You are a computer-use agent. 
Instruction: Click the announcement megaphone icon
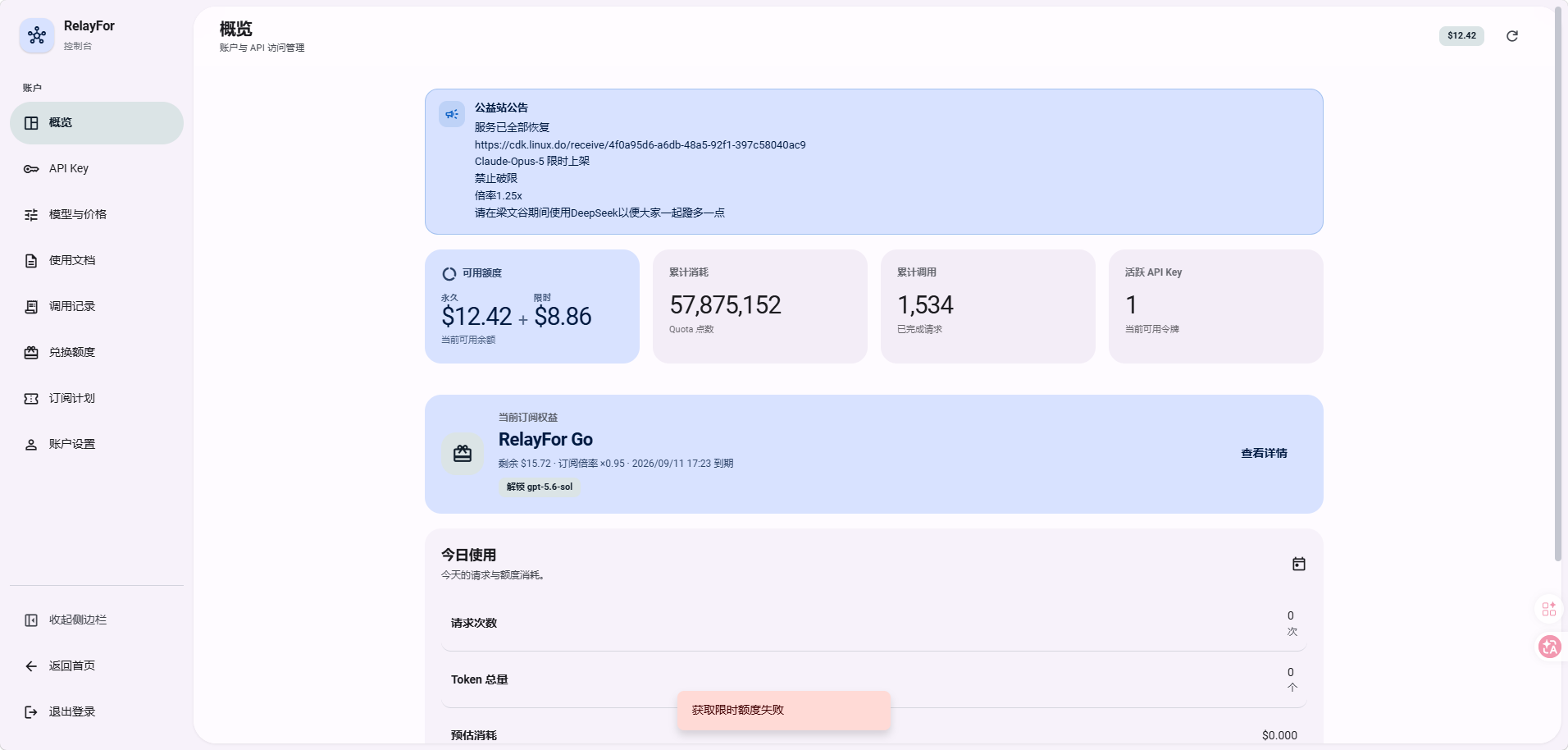[x=452, y=114]
